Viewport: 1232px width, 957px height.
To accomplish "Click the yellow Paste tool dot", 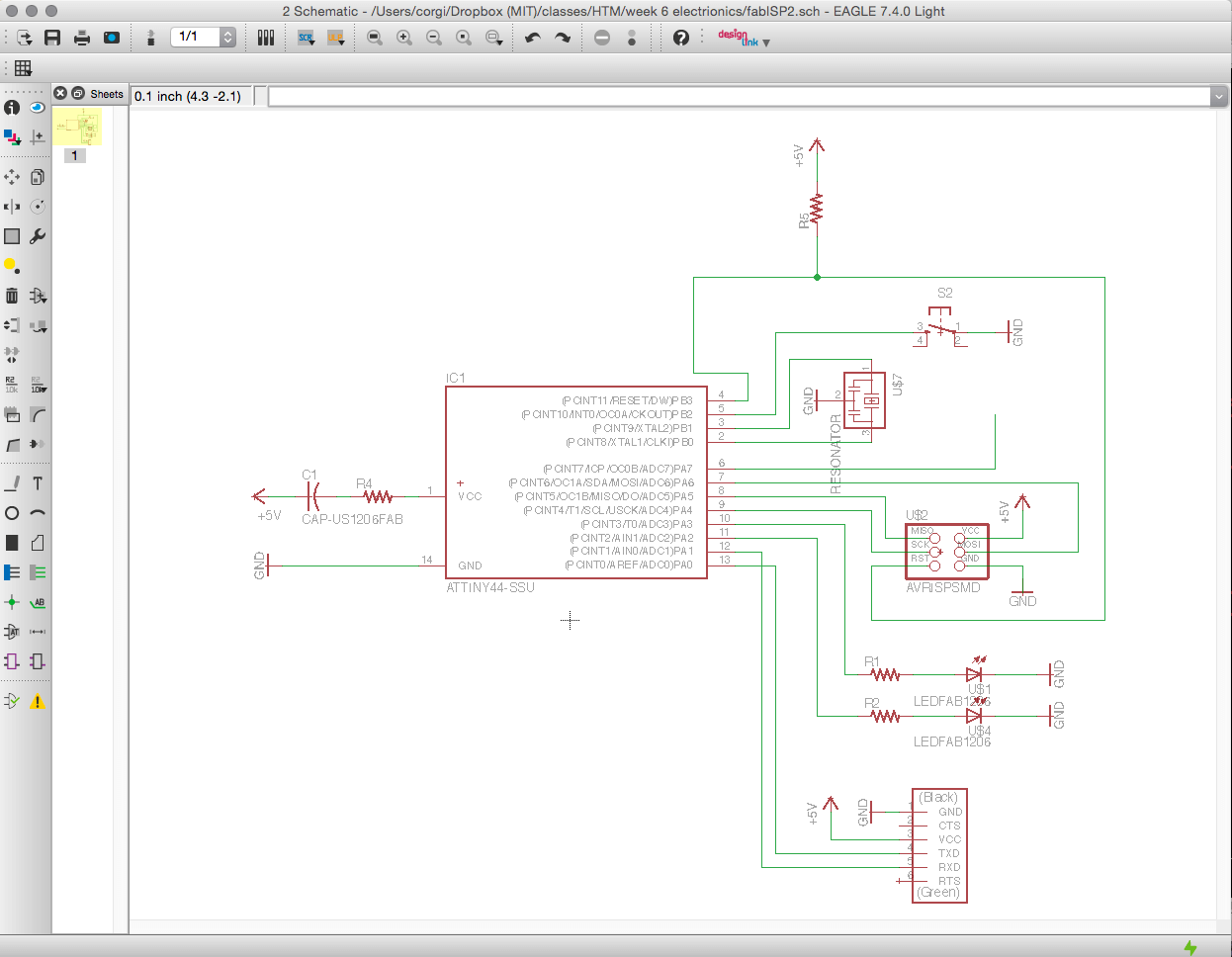I will click(10, 265).
